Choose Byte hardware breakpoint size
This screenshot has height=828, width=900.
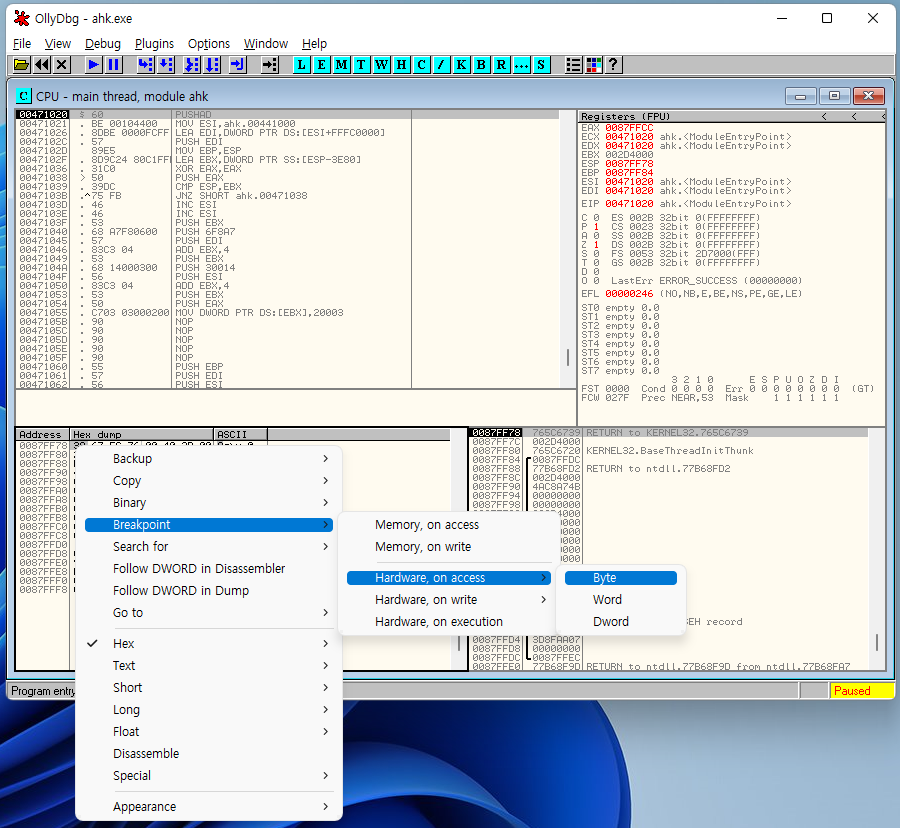tap(620, 578)
